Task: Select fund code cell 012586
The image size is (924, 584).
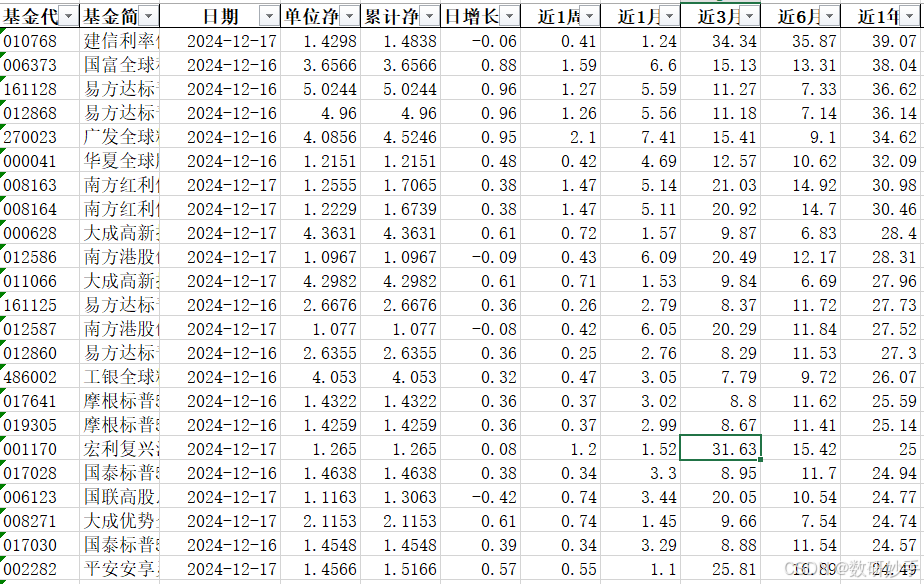Action: 40,257
